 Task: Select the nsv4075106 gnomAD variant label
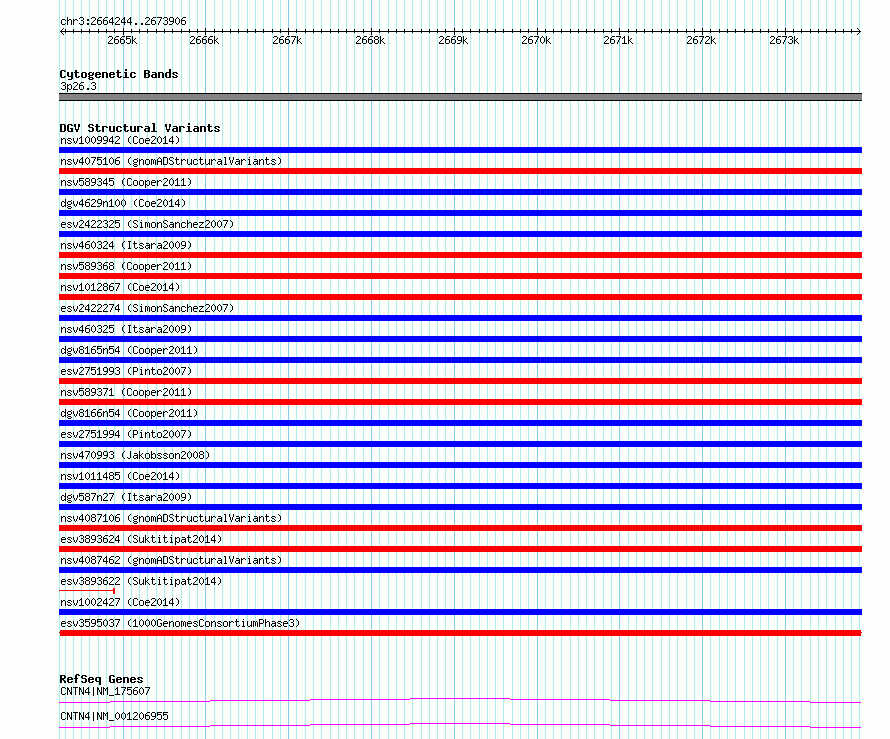pos(171,161)
